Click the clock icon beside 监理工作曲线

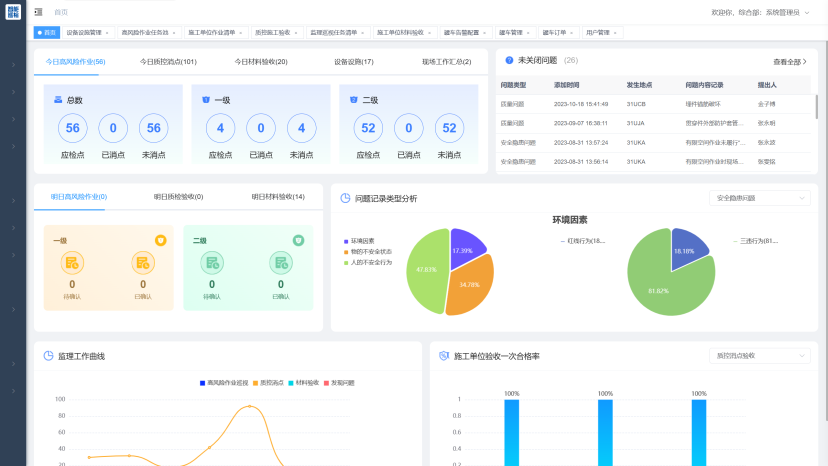click(x=48, y=356)
